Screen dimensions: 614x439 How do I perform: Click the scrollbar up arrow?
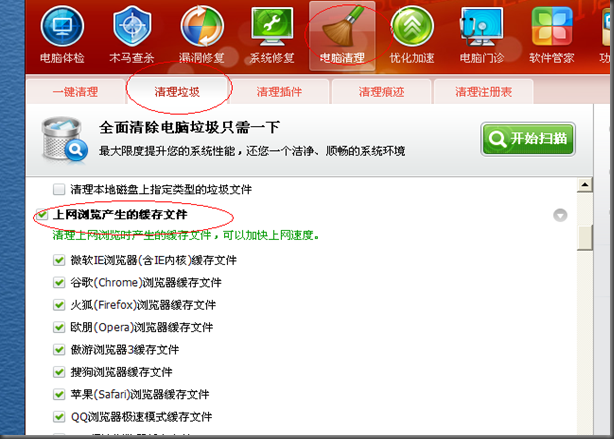coord(585,185)
